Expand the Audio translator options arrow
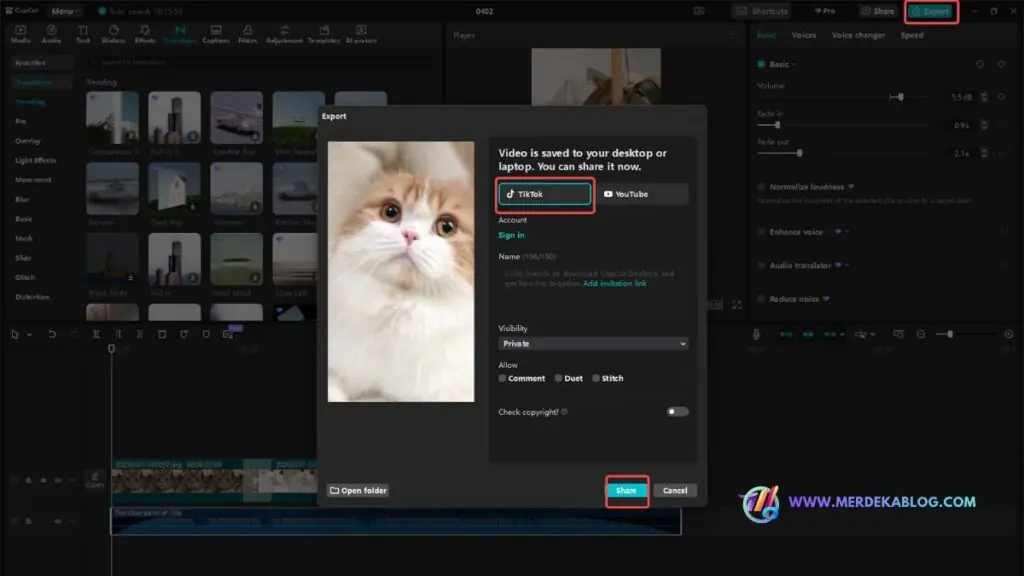Screen dimensions: 1024x576 tap(847, 265)
